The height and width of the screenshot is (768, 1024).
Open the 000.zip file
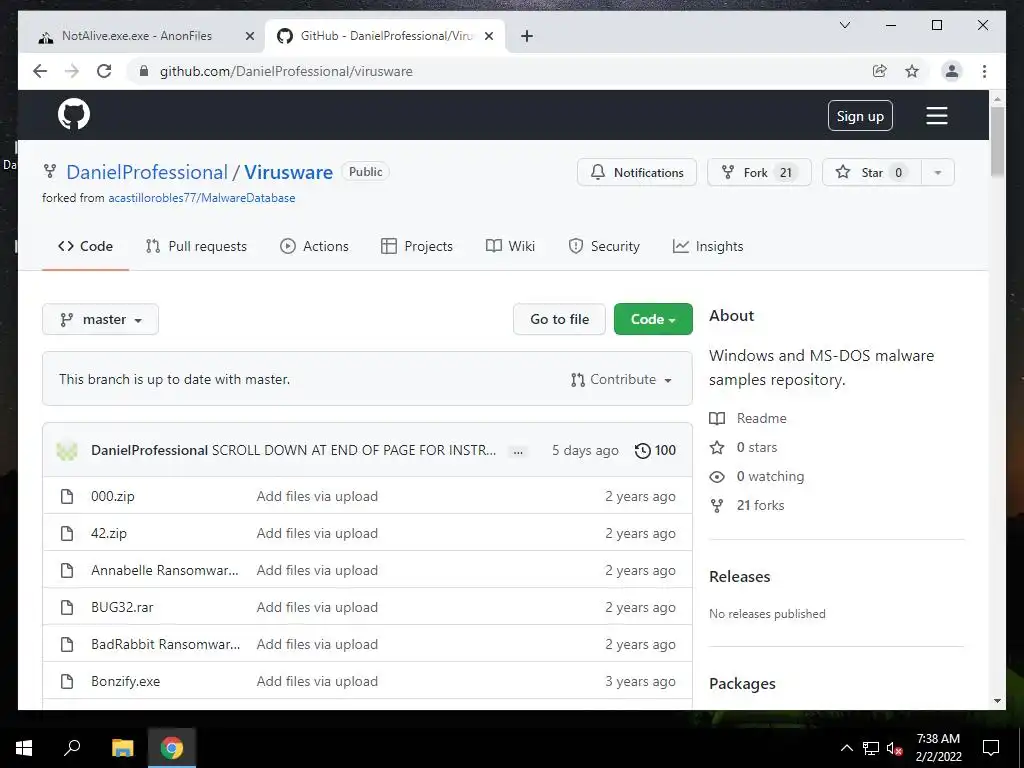pos(113,496)
